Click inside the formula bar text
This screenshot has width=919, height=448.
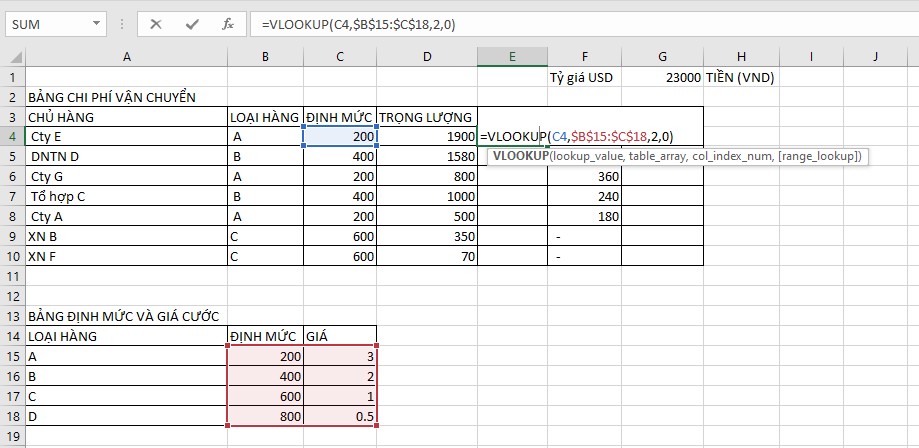[x=359, y=24]
